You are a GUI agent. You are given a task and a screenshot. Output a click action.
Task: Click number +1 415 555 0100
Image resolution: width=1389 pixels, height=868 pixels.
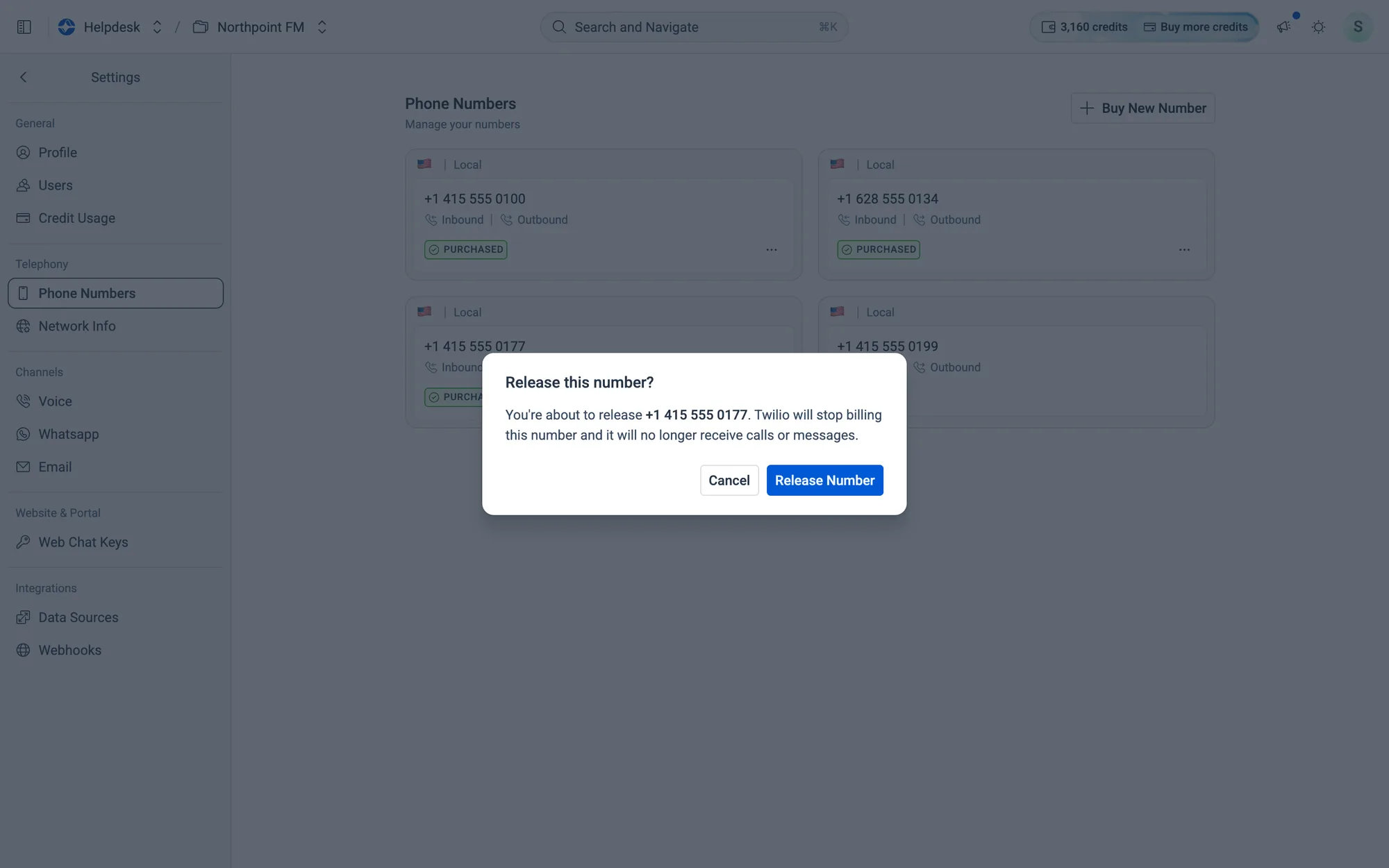(474, 199)
